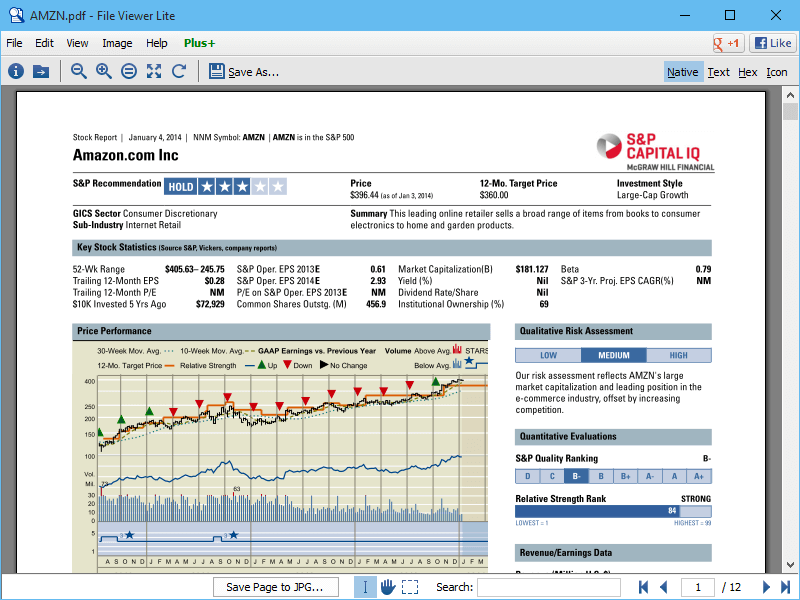The height and width of the screenshot is (600, 800).
Task: Click the blue HOLD recommendation badge
Action: coord(181,187)
